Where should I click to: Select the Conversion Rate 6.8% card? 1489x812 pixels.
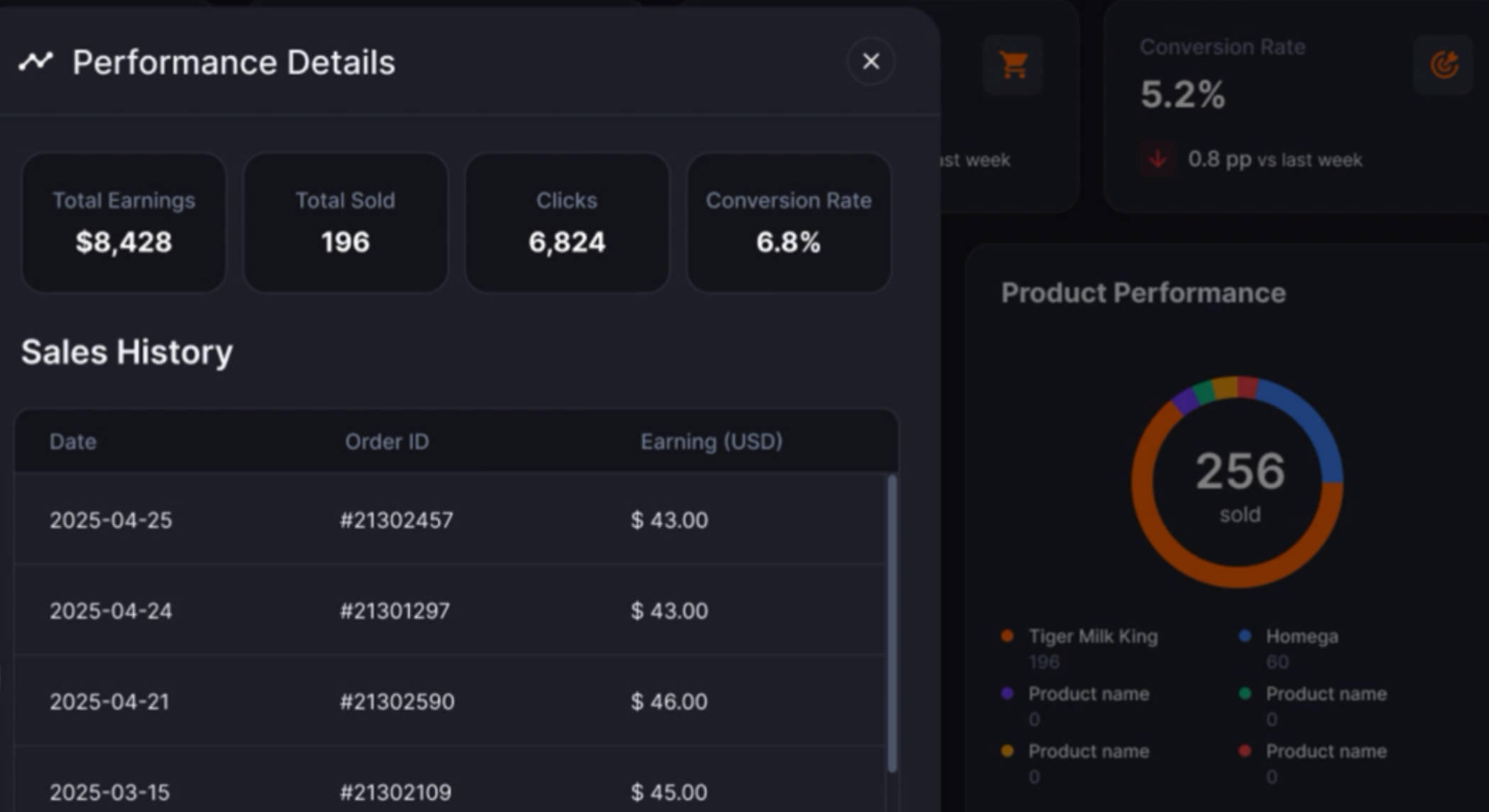[x=788, y=222]
